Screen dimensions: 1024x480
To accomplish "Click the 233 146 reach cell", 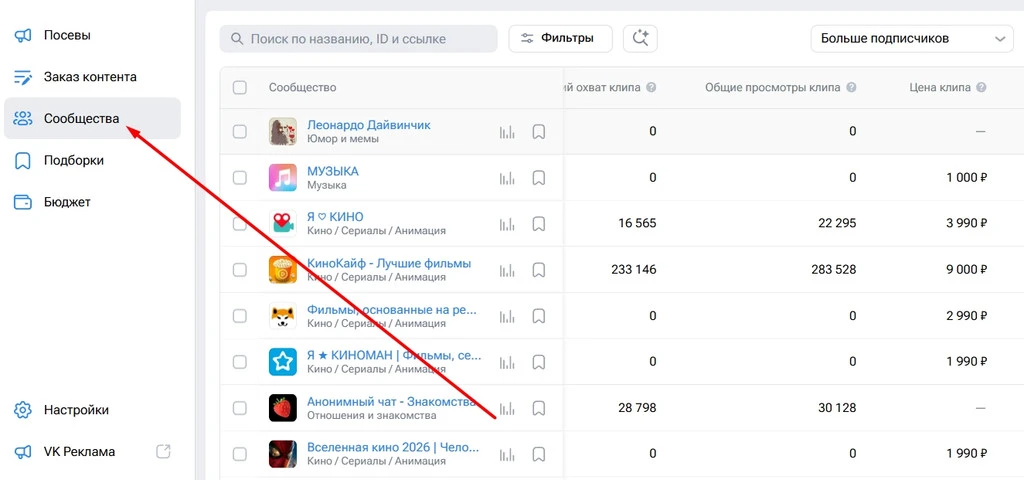I will point(633,270).
